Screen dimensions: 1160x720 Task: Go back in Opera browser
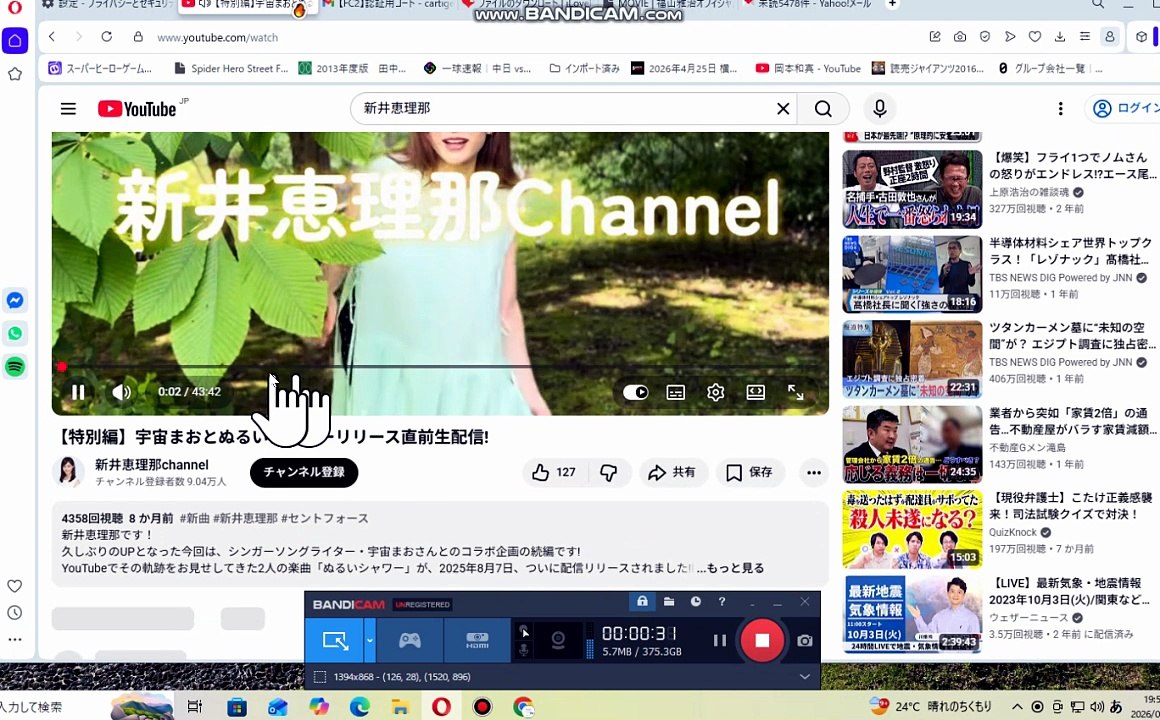pyautogui.click(x=52, y=37)
